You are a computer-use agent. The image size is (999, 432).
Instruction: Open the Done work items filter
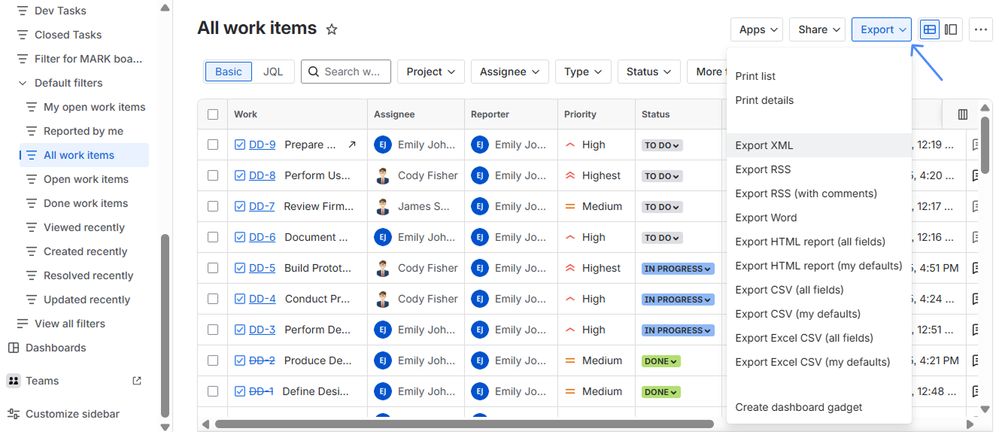point(85,203)
